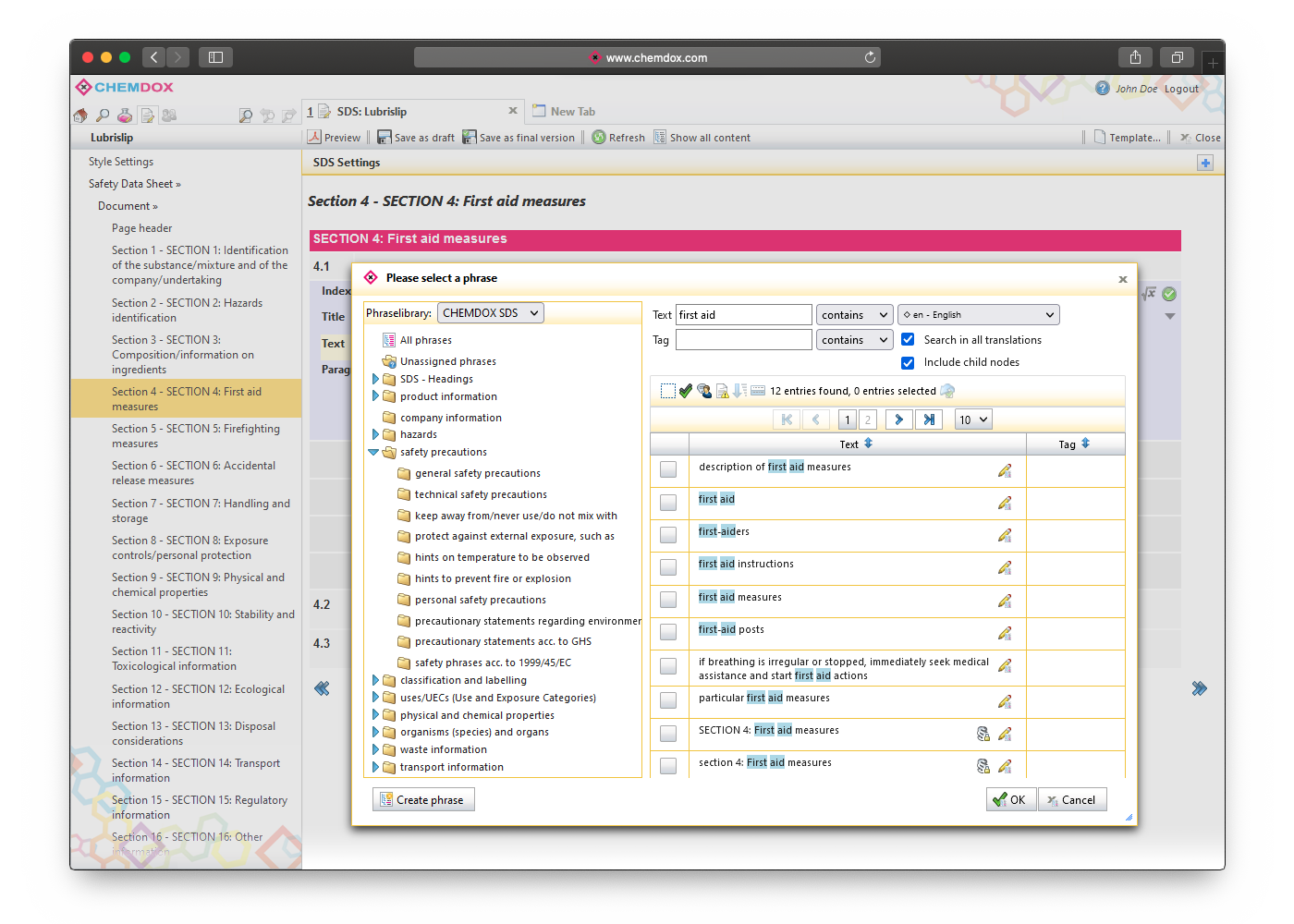The image size is (1294, 924).
Task: Check the 'first aid instructions' row checkbox
Action: click(668, 566)
